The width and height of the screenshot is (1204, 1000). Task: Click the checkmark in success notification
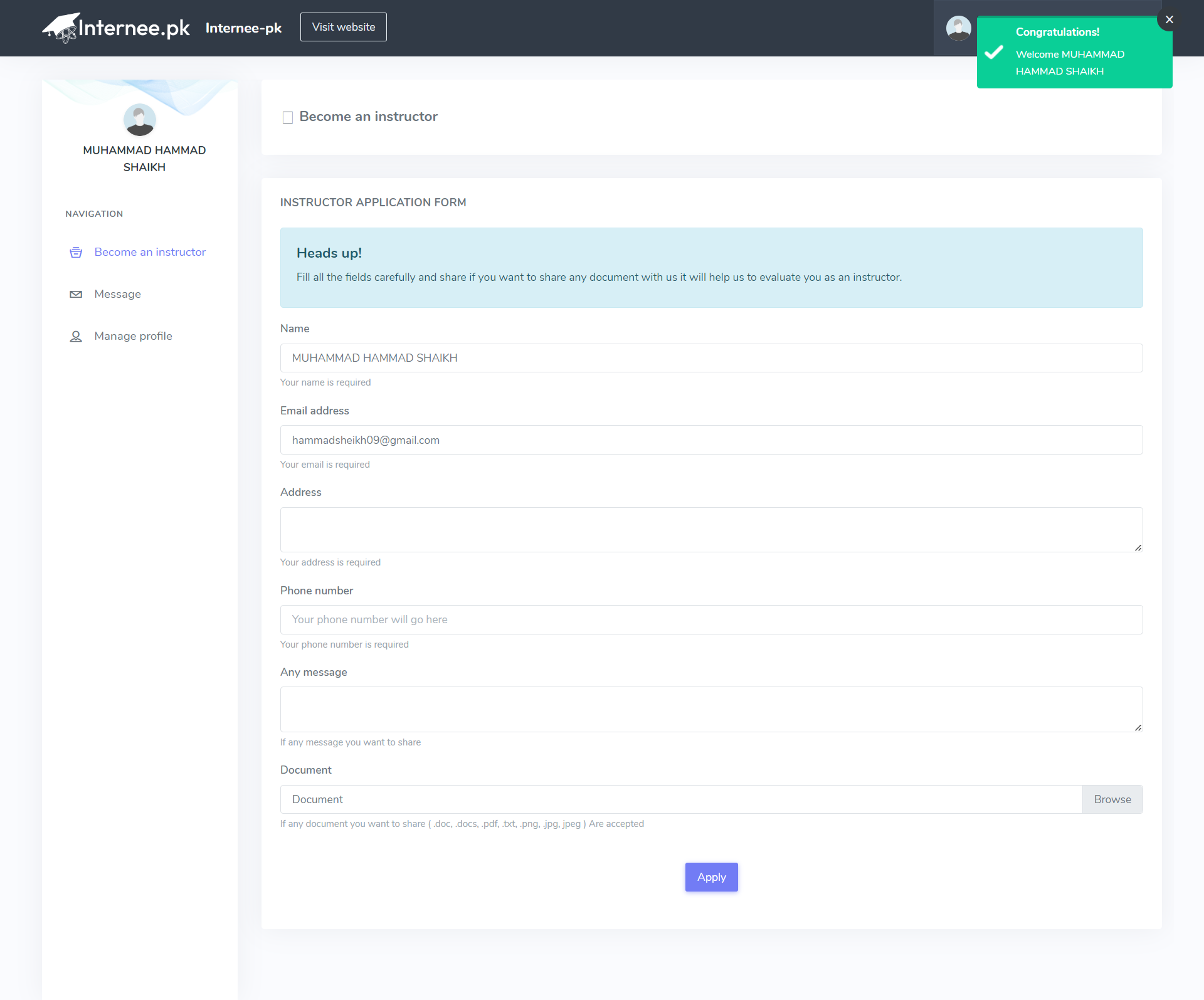(x=994, y=52)
